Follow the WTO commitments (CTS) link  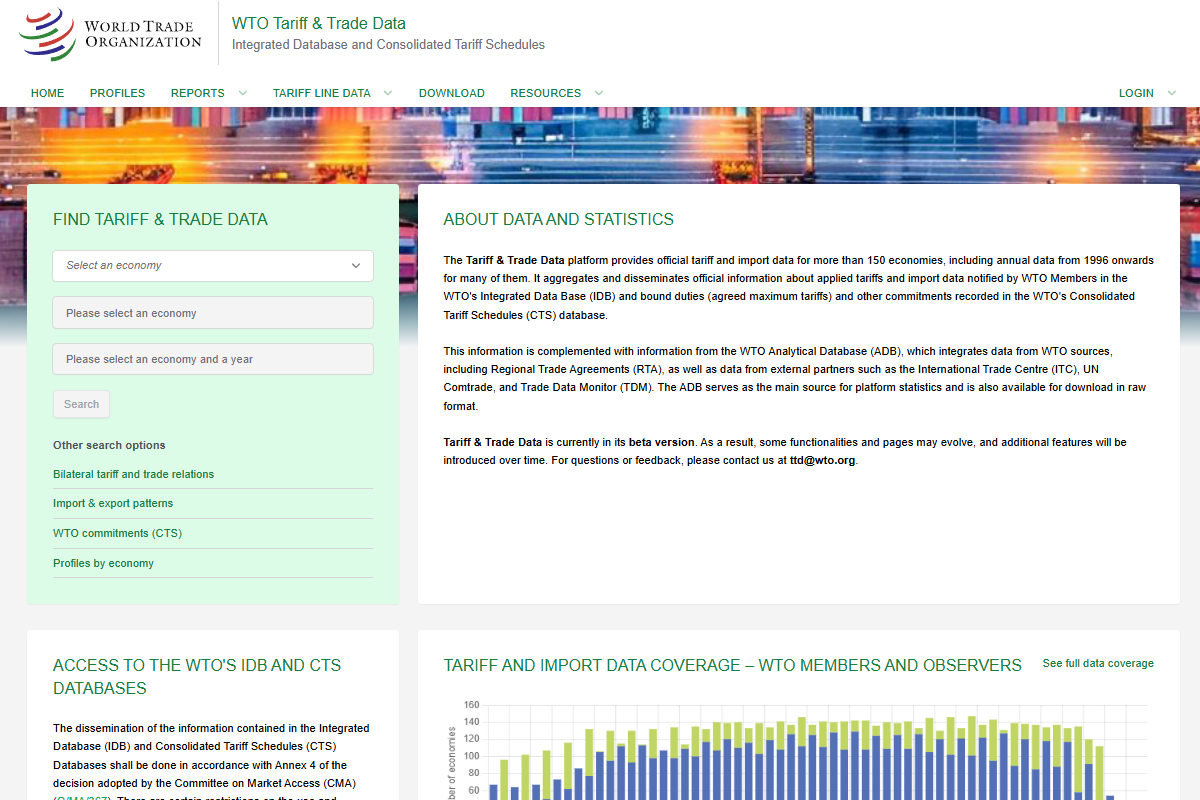117,533
